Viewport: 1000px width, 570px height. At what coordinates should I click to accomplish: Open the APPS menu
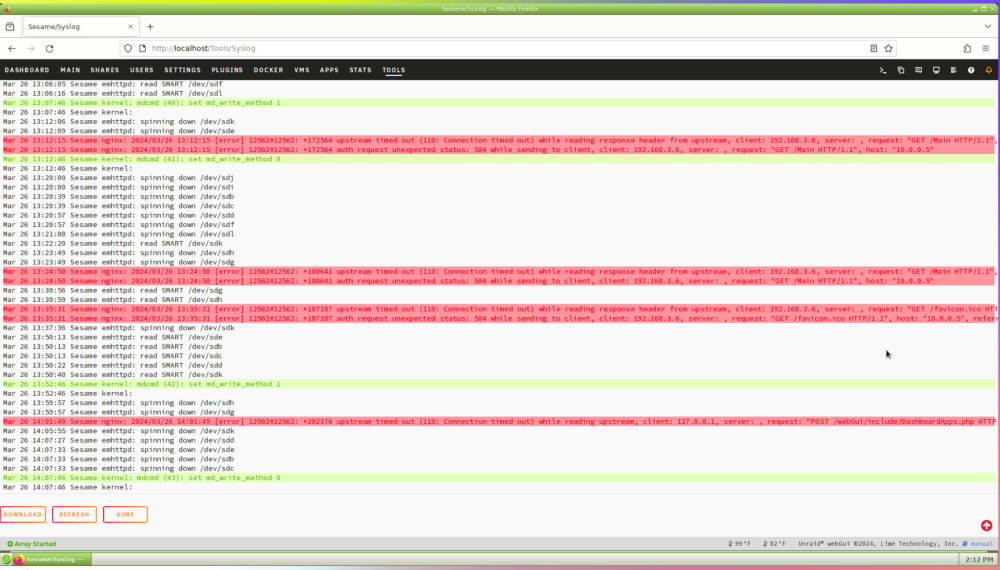pyautogui.click(x=329, y=70)
